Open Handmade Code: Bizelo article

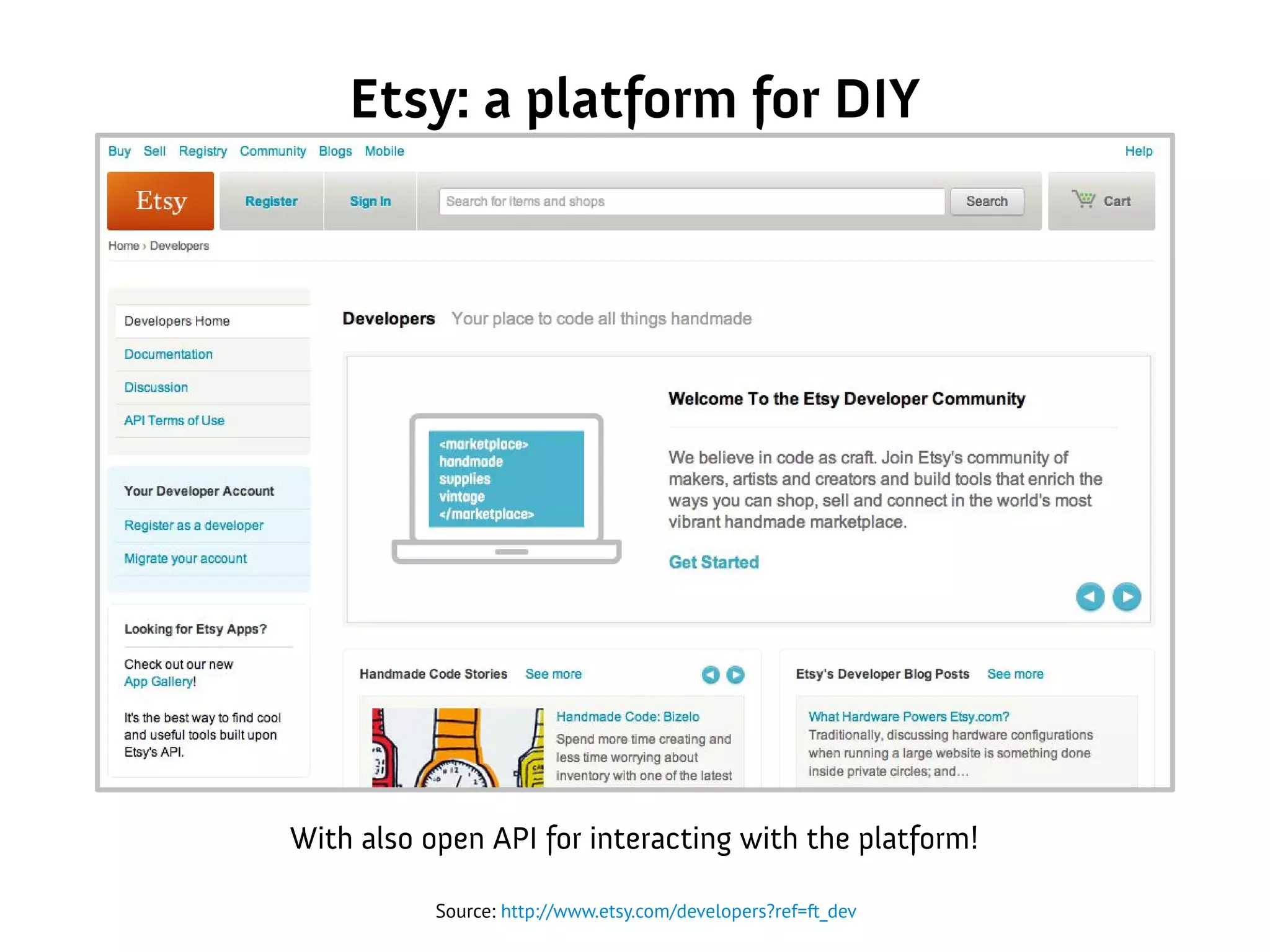628,716
